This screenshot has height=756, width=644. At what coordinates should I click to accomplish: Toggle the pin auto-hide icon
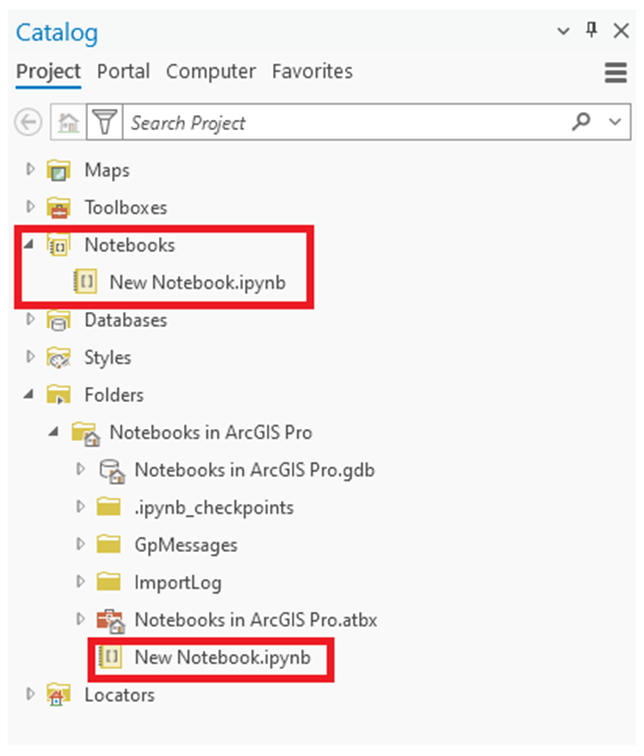[x=591, y=30]
